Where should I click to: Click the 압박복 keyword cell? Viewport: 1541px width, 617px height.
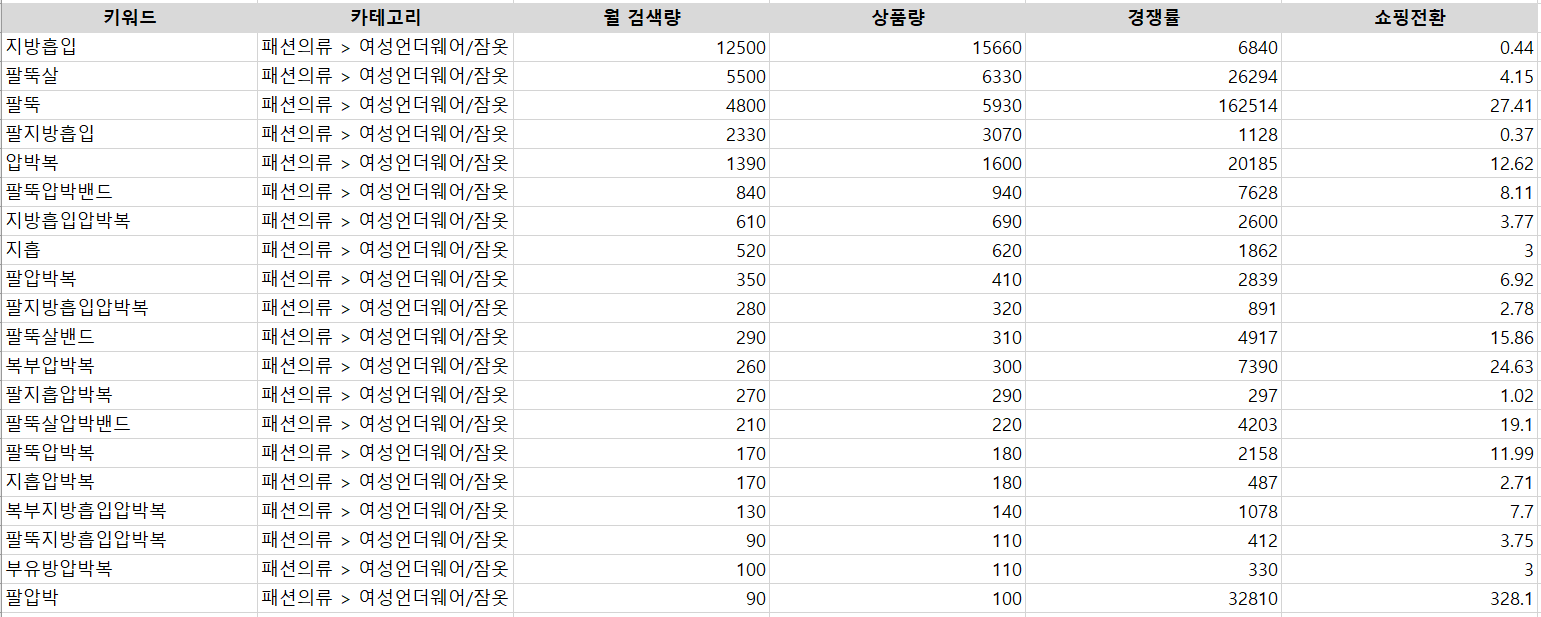pyautogui.click(x=129, y=163)
